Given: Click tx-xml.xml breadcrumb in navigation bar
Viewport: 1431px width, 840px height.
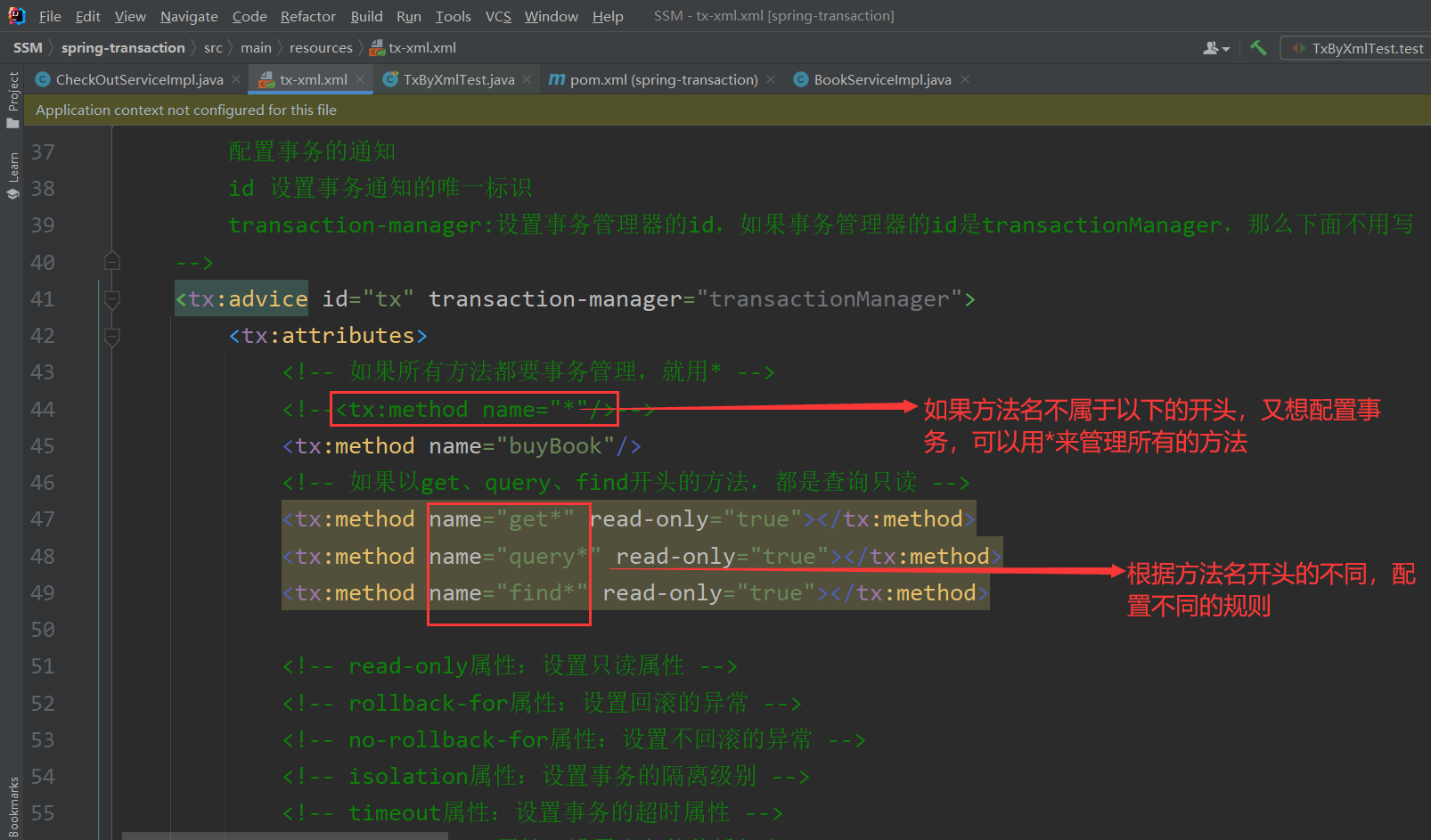Looking at the screenshot, I should coord(413,47).
